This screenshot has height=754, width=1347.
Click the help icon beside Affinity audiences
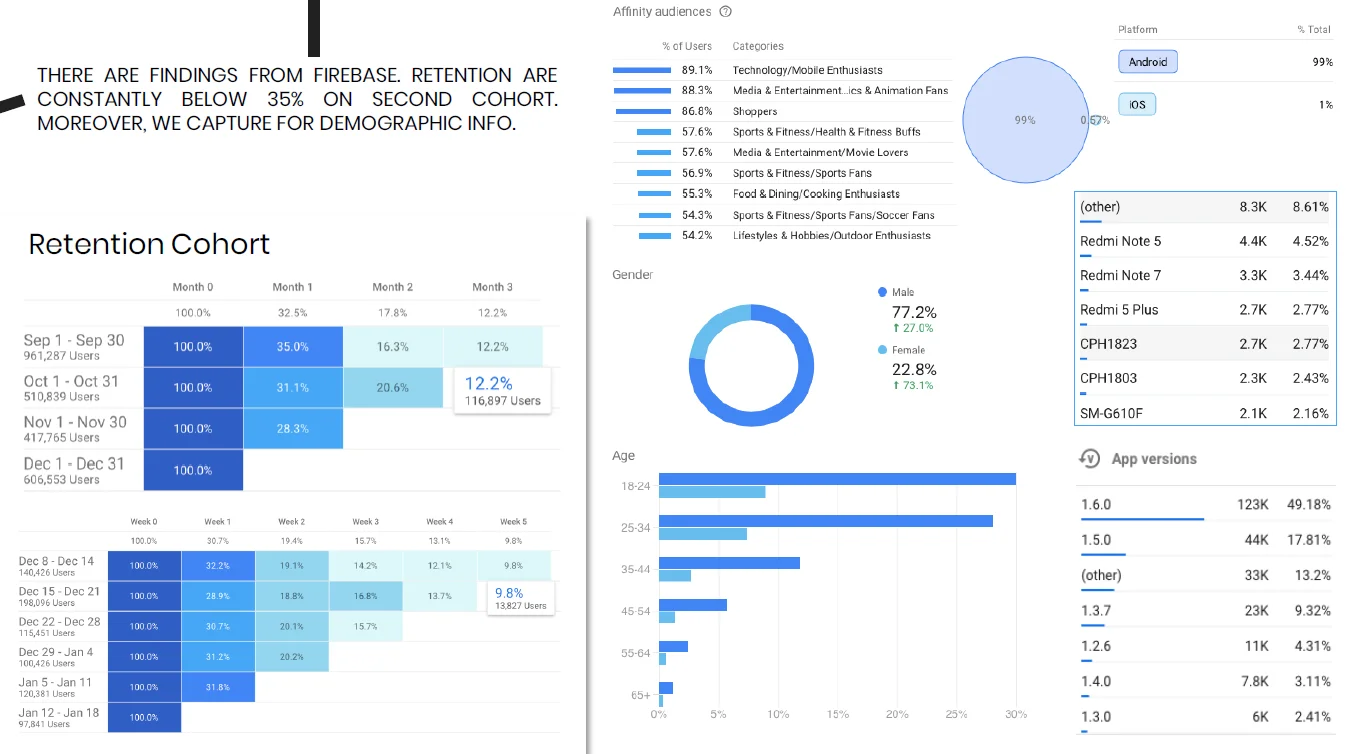click(x=726, y=12)
